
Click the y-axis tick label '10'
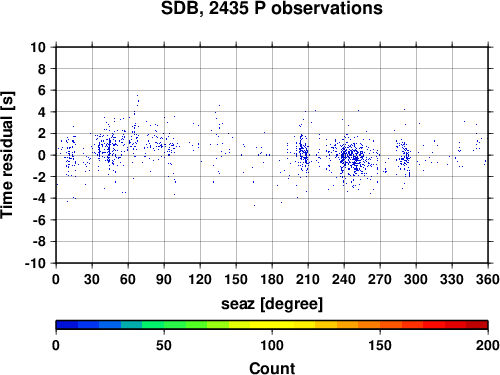pos(38,47)
